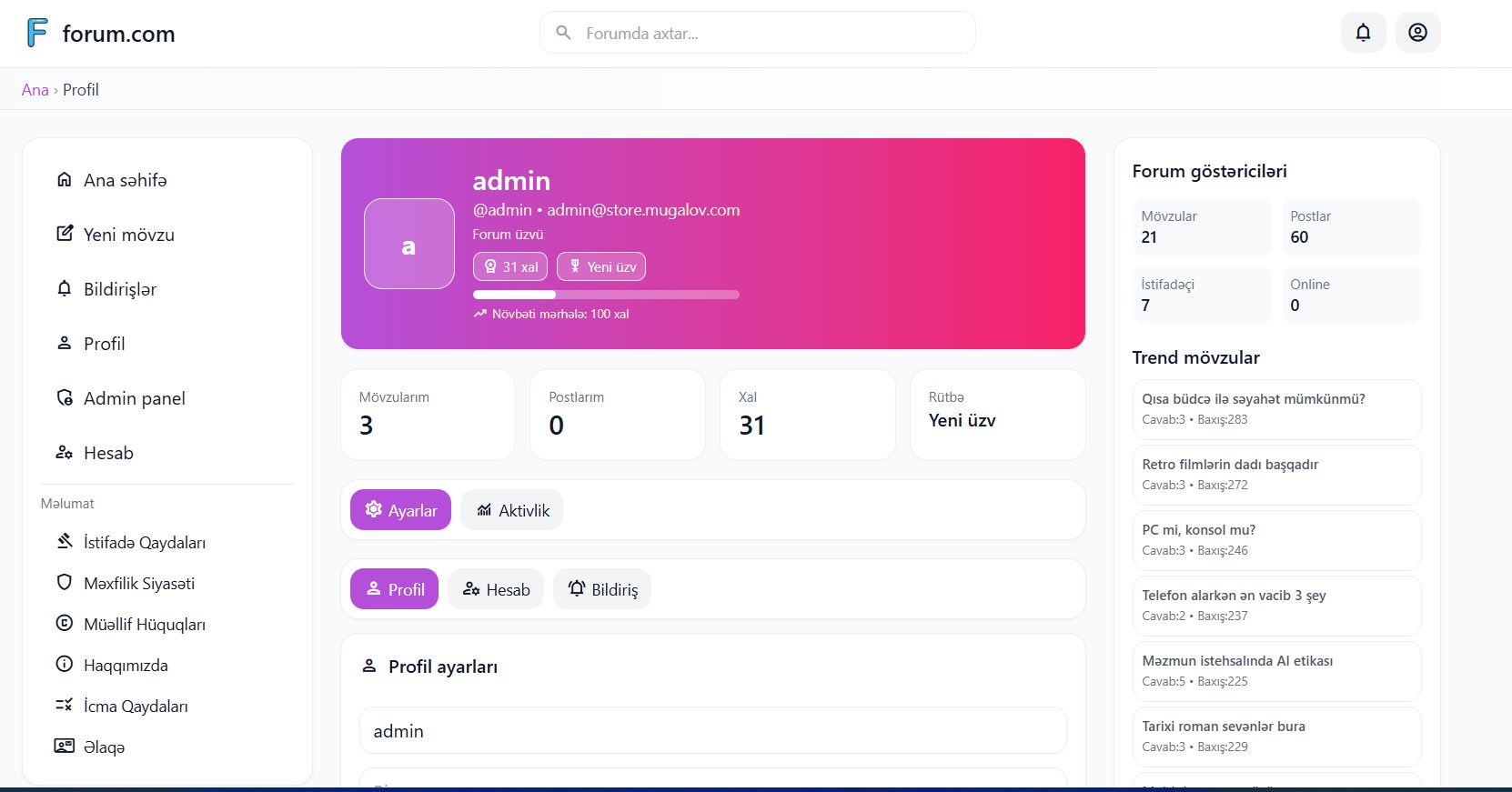This screenshot has width=1512, height=792.
Task: Click the notification bell icon in header
Action: coord(1363,33)
